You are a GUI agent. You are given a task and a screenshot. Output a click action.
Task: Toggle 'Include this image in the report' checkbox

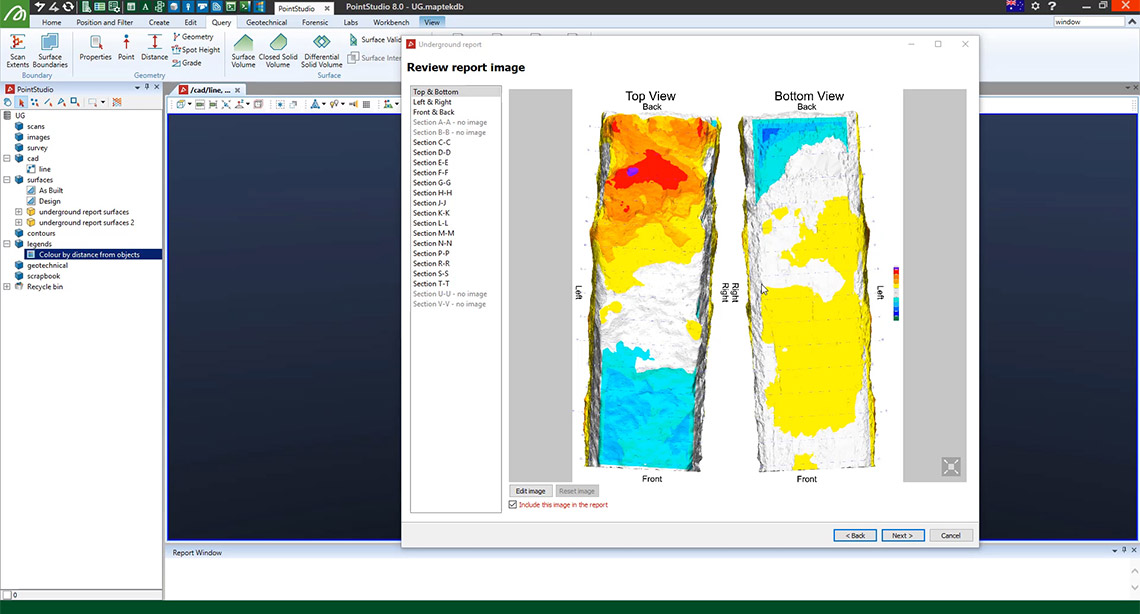pos(513,505)
